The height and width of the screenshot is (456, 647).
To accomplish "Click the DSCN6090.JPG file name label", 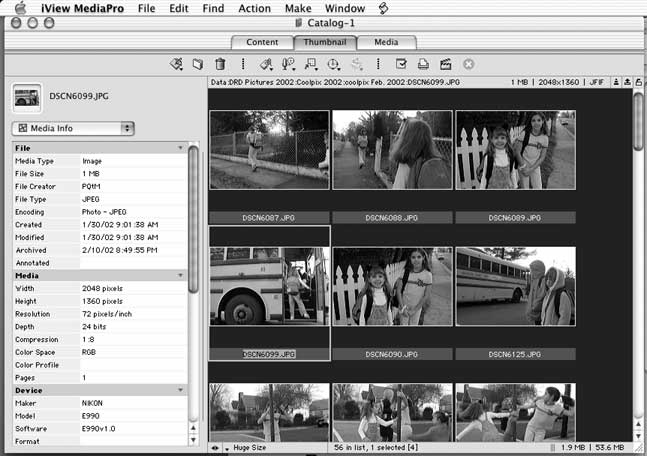I will coord(392,354).
